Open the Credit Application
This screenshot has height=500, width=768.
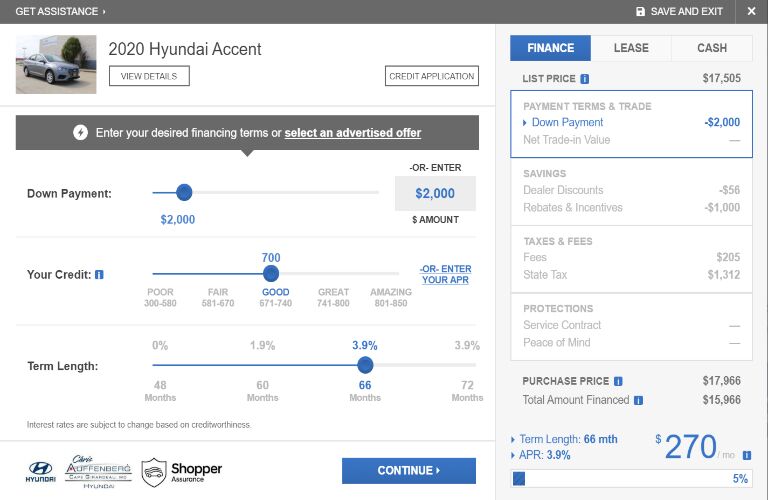click(432, 76)
